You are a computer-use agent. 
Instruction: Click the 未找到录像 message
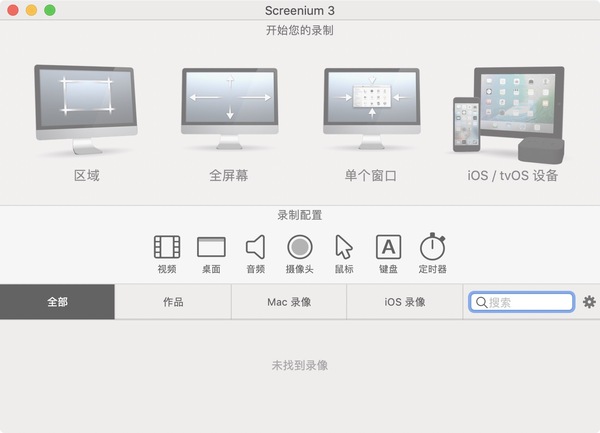point(300,365)
